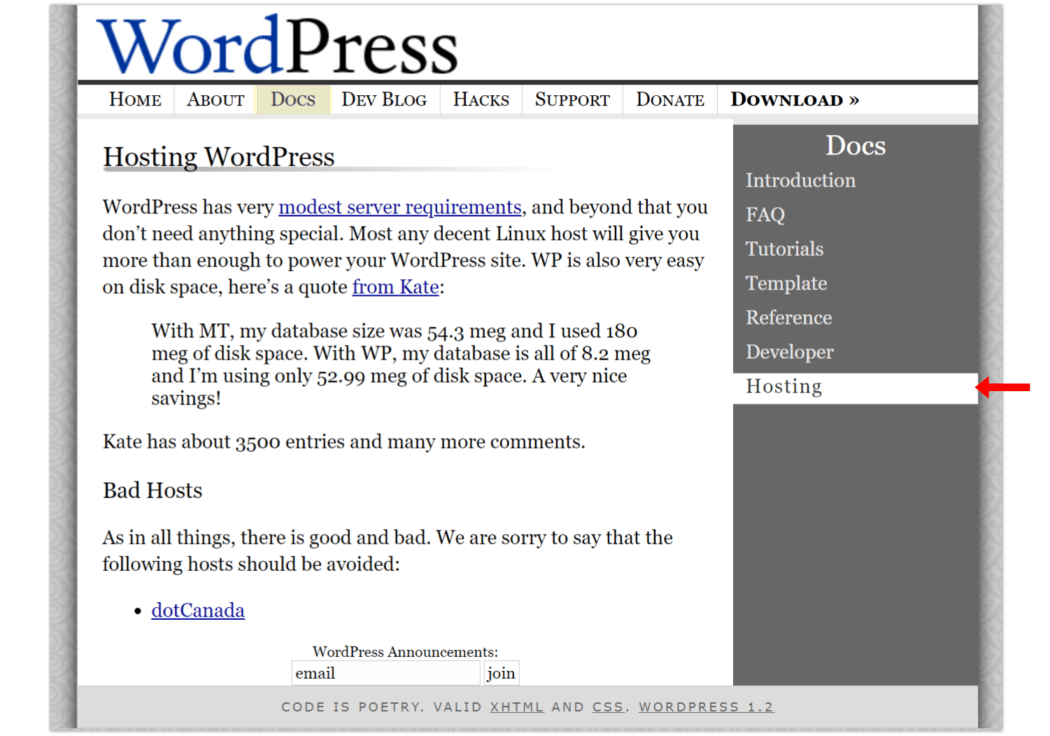Follow the modest server requirements link
Screen dimensions: 1050x736
click(400, 207)
